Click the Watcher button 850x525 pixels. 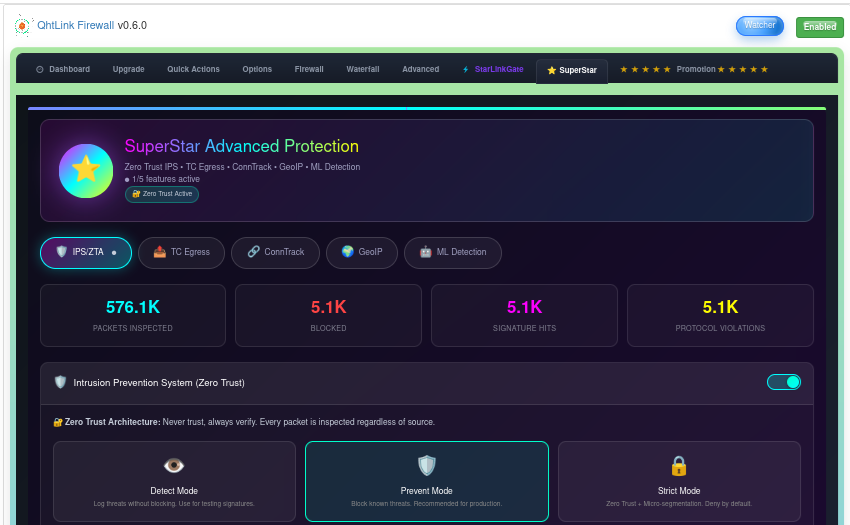pos(760,26)
